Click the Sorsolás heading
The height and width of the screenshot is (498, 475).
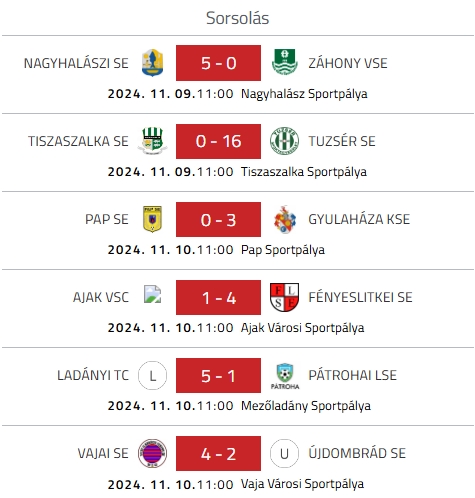point(237,18)
